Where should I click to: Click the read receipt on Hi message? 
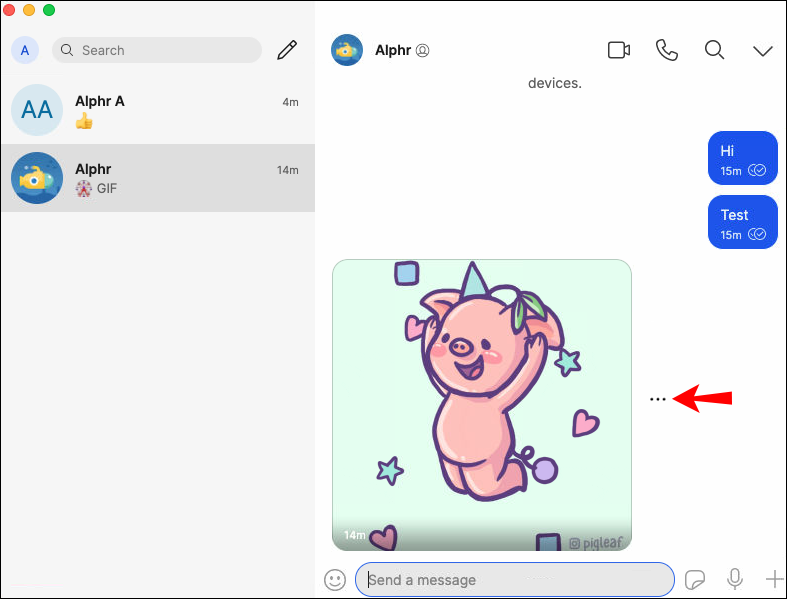[x=757, y=170]
